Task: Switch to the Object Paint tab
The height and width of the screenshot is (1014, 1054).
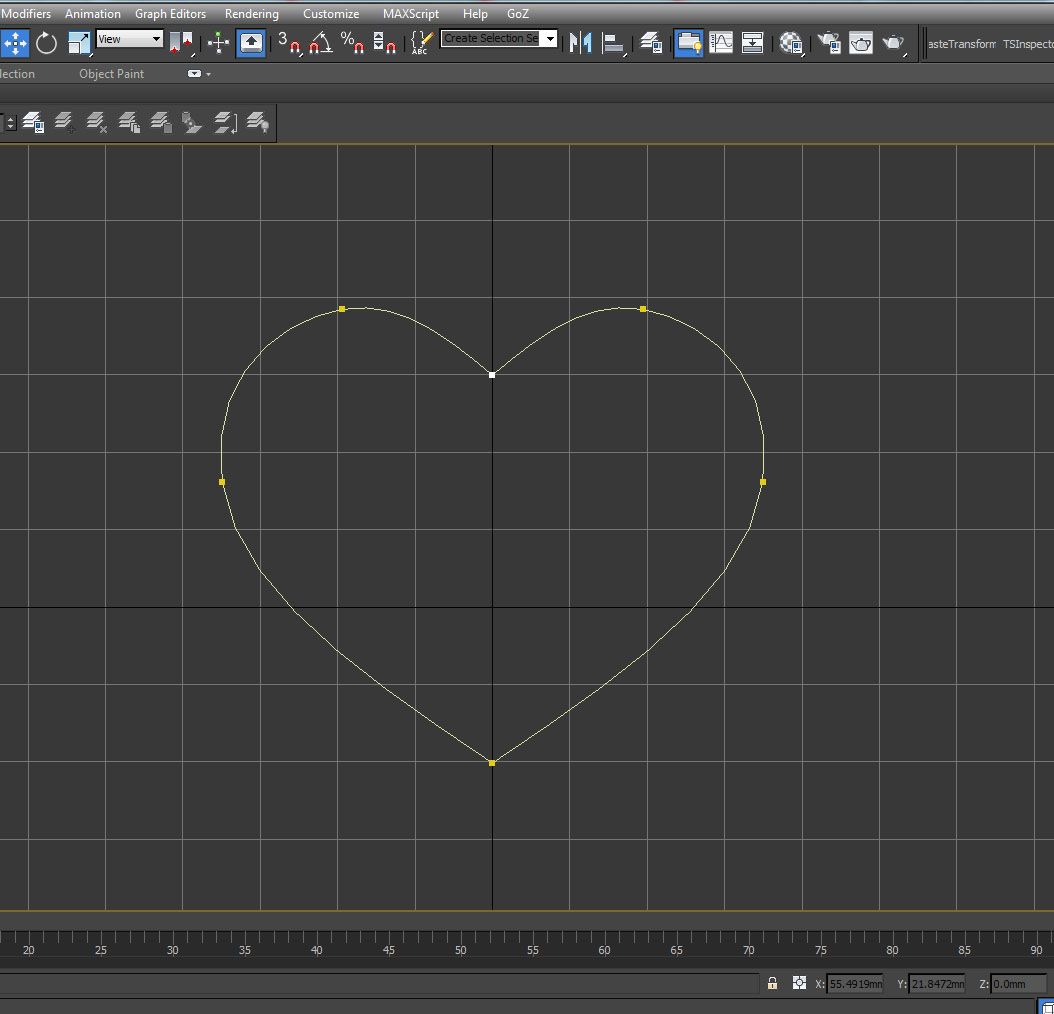Action: [x=111, y=74]
